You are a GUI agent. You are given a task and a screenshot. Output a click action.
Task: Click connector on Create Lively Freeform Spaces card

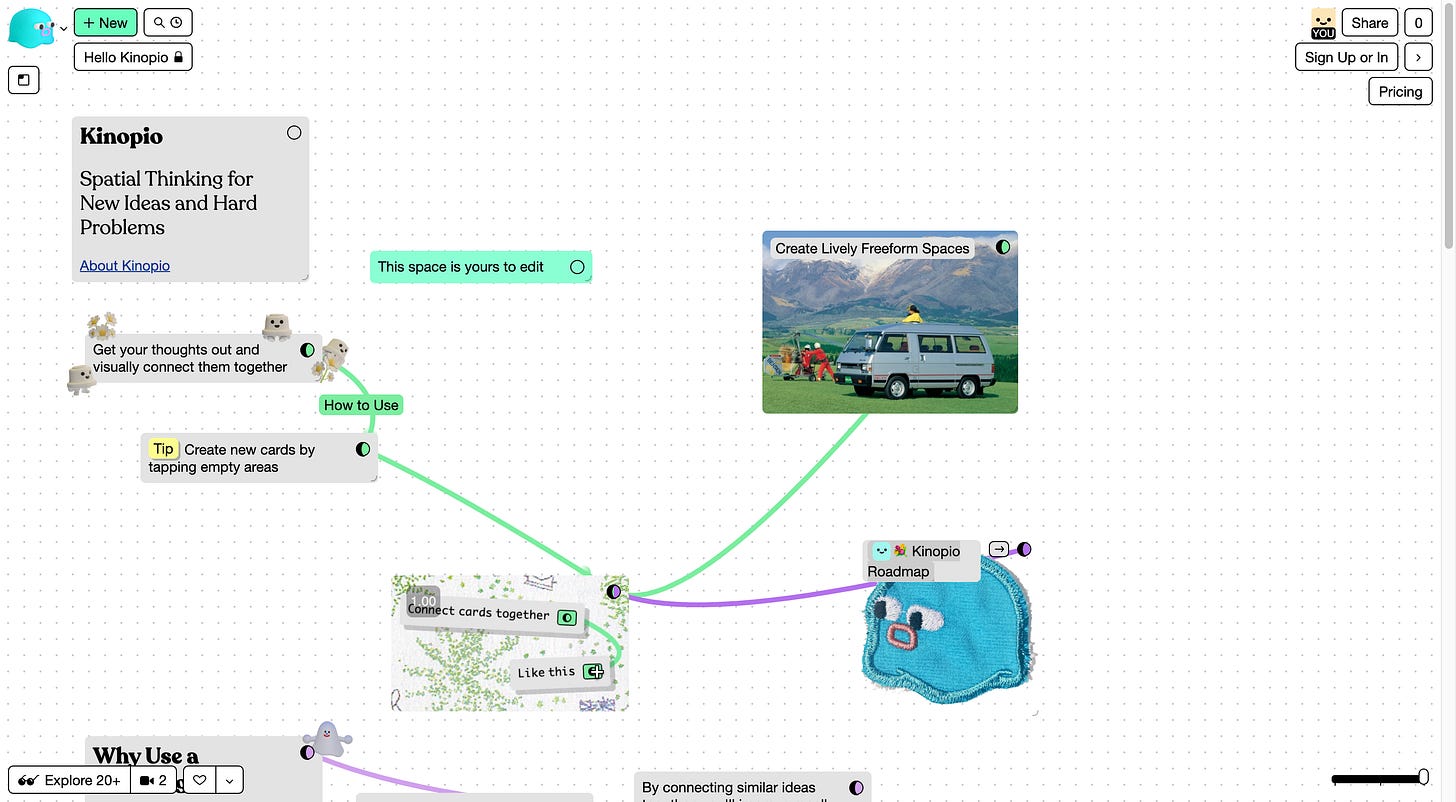coord(1003,247)
